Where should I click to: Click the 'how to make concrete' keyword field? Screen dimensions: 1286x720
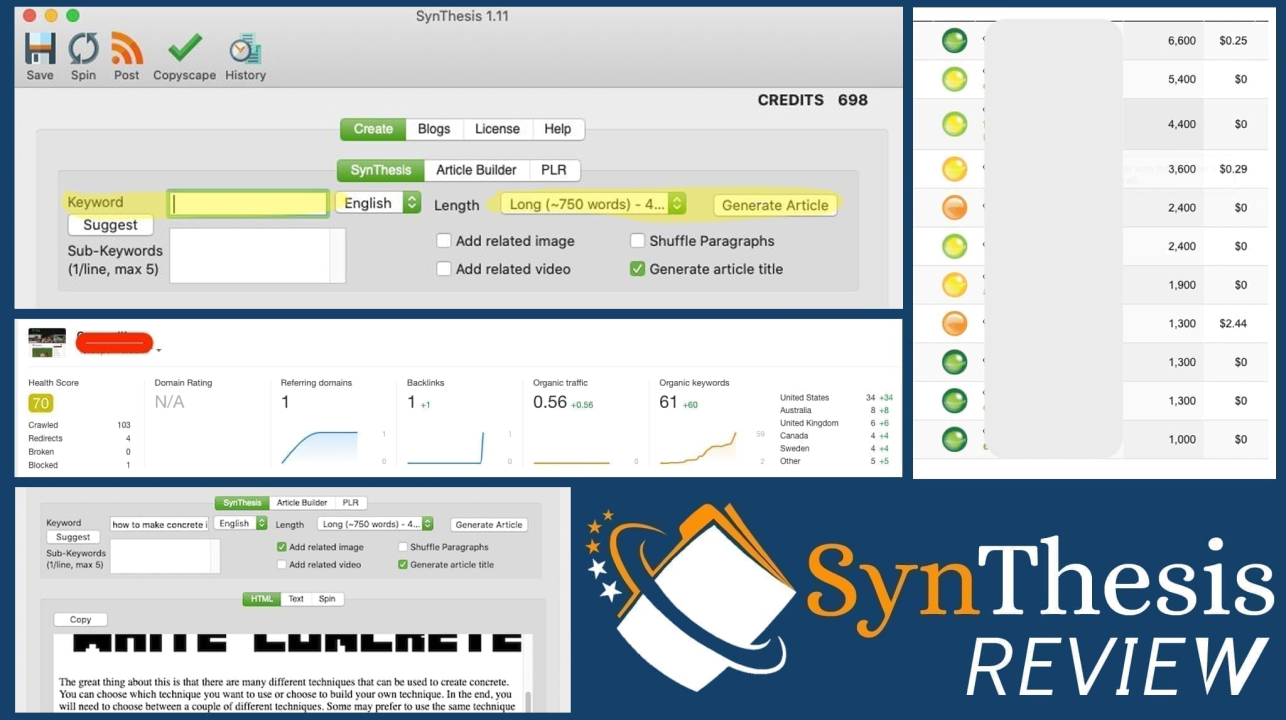point(160,524)
